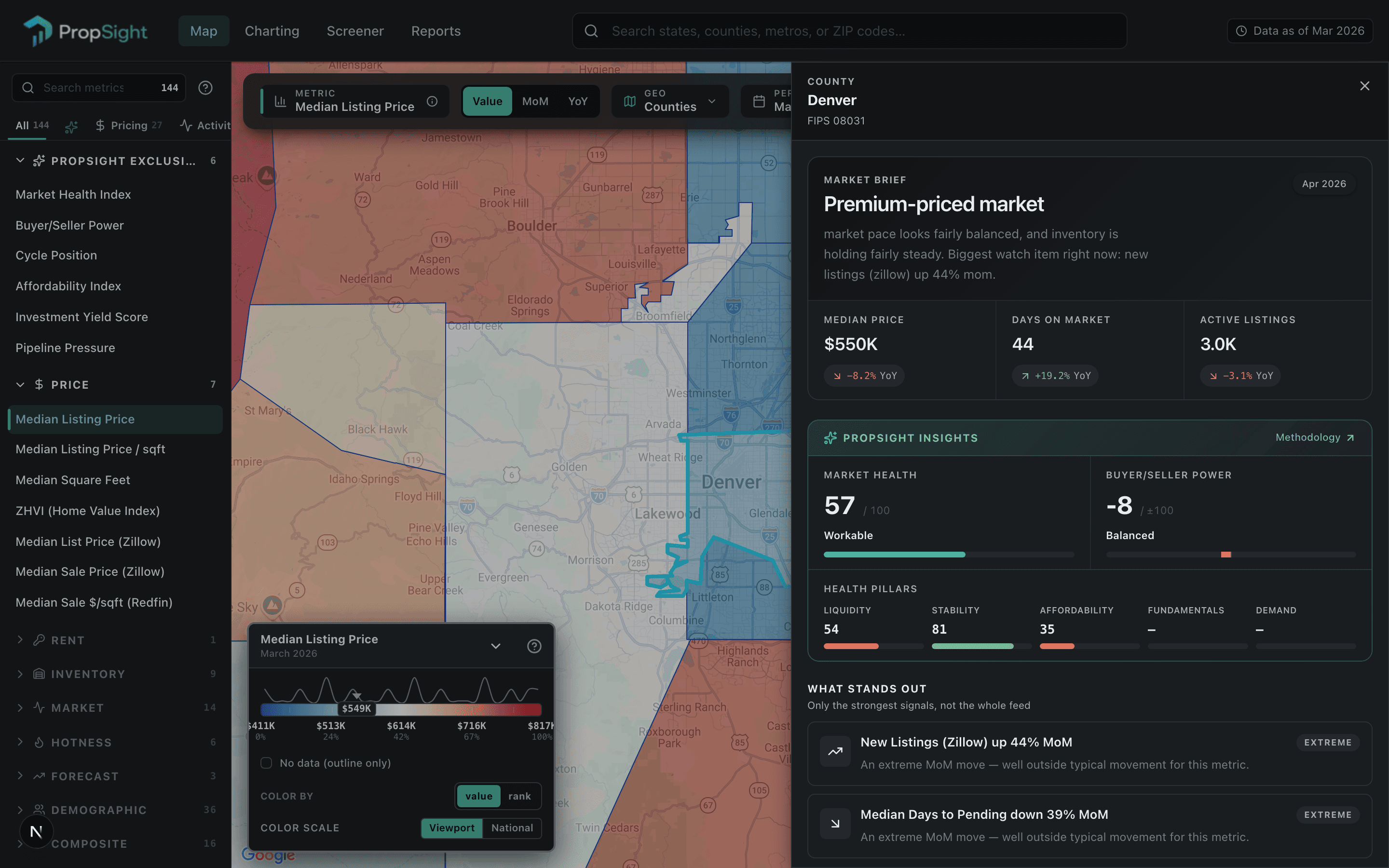The height and width of the screenshot is (868, 1389).
Task: Switch metric display to Value
Action: (x=487, y=102)
